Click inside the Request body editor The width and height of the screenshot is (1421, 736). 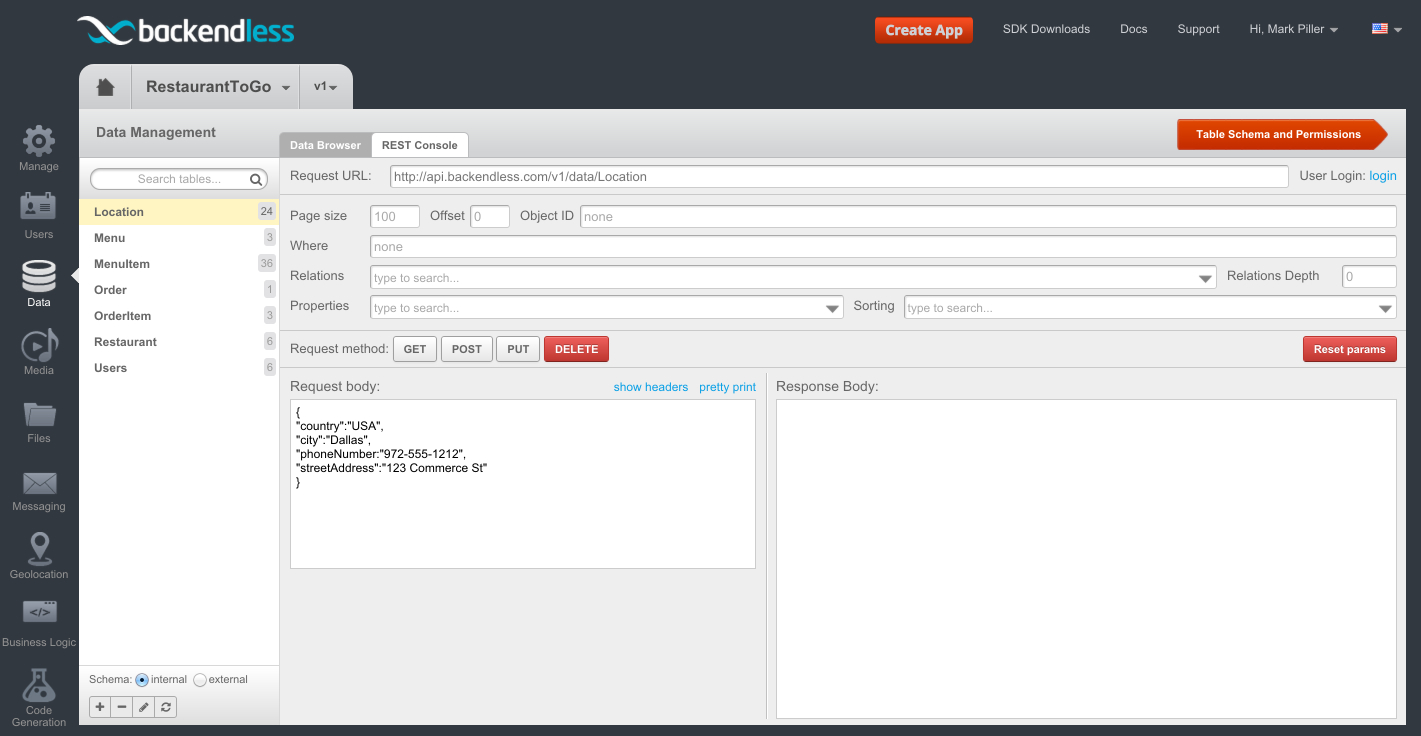(x=523, y=484)
